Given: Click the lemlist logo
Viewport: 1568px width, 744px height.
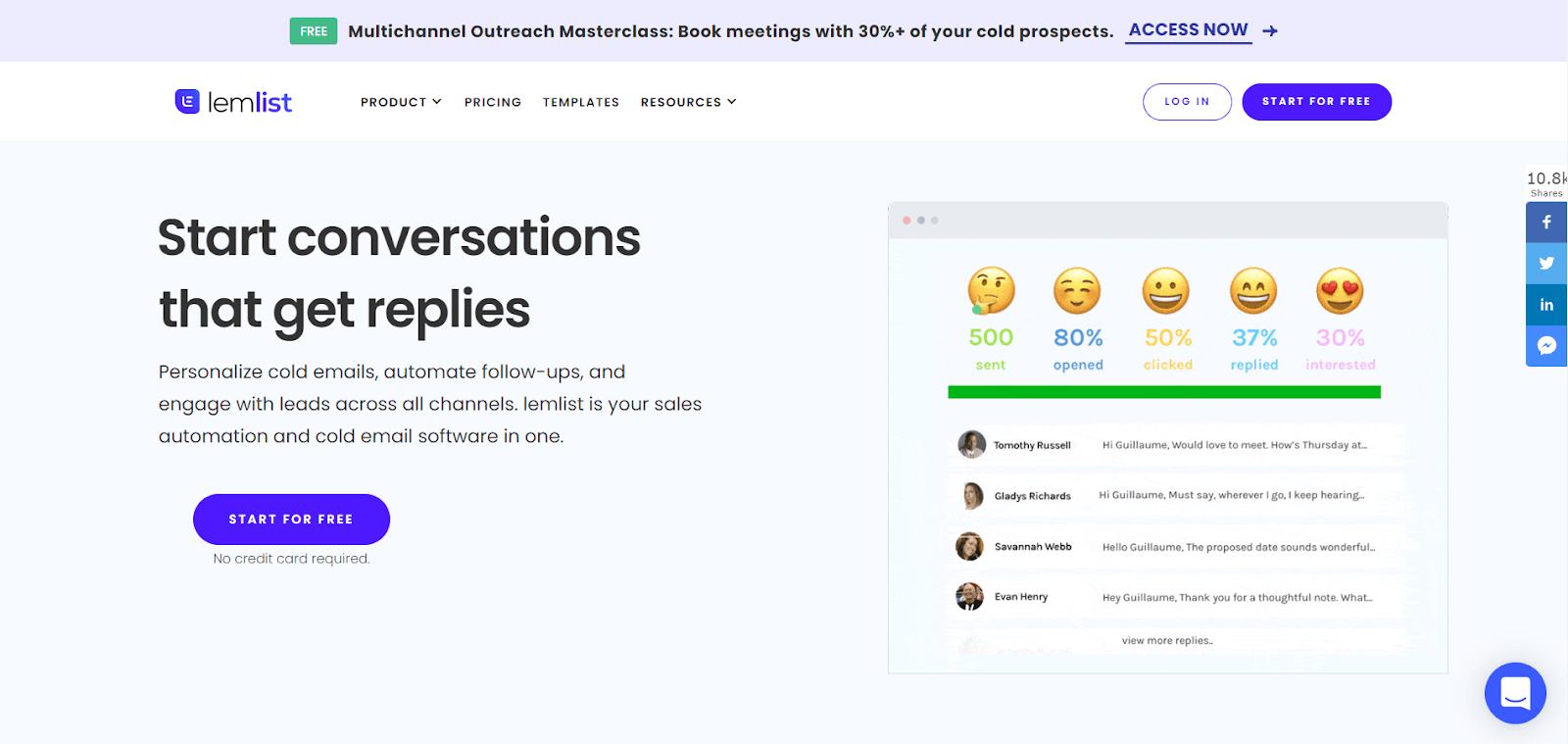Looking at the screenshot, I should click(x=233, y=102).
